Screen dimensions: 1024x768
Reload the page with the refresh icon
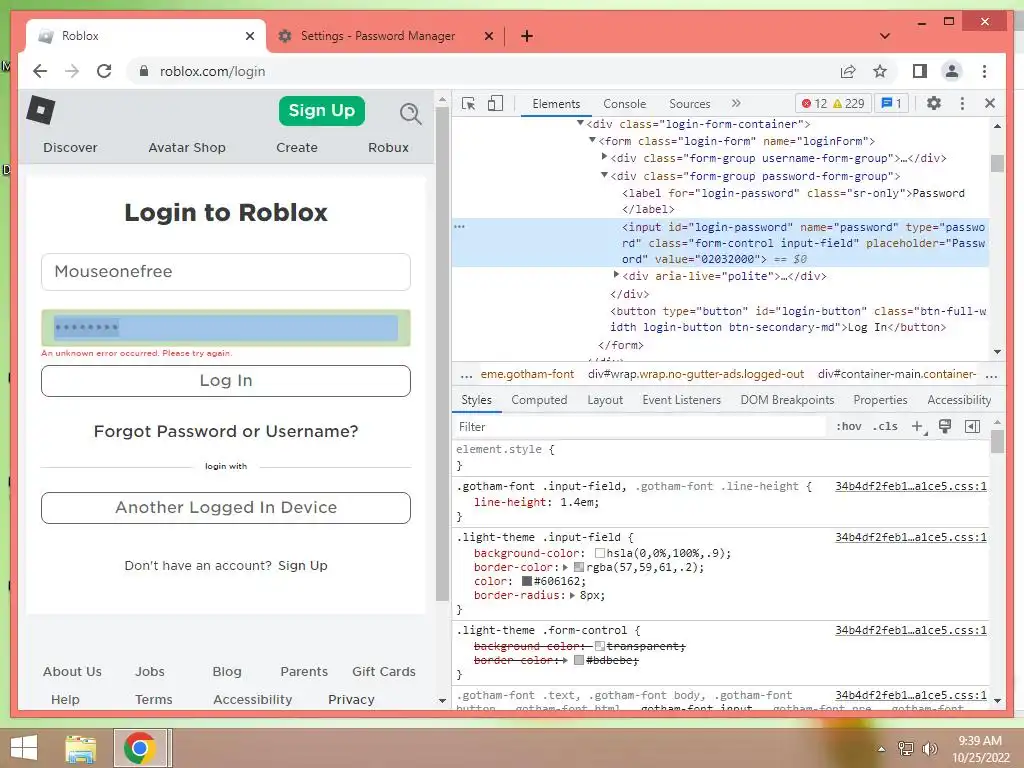pyautogui.click(x=104, y=71)
